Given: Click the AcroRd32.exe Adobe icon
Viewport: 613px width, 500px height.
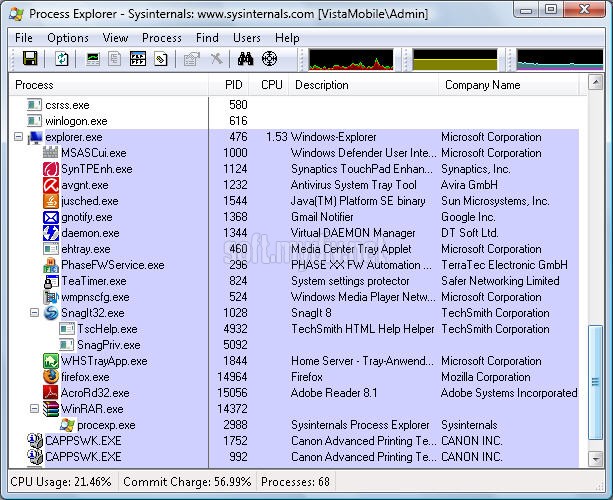Looking at the screenshot, I should [x=51, y=393].
